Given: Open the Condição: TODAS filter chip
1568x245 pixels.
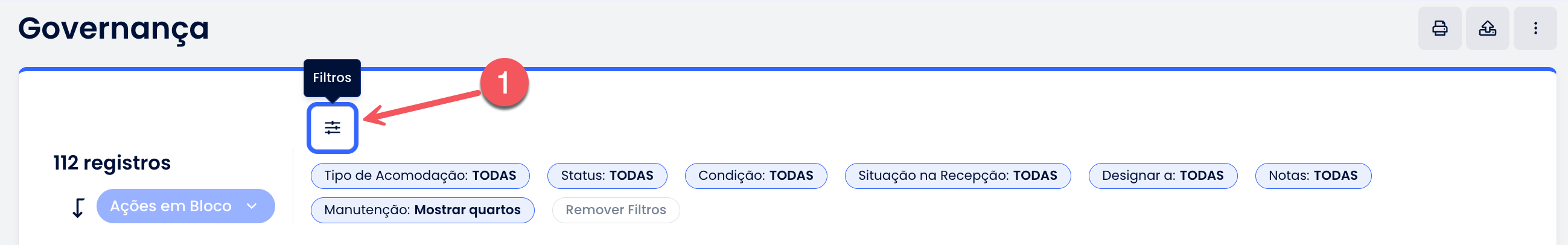Looking at the screenshot, I should point(756,176).
